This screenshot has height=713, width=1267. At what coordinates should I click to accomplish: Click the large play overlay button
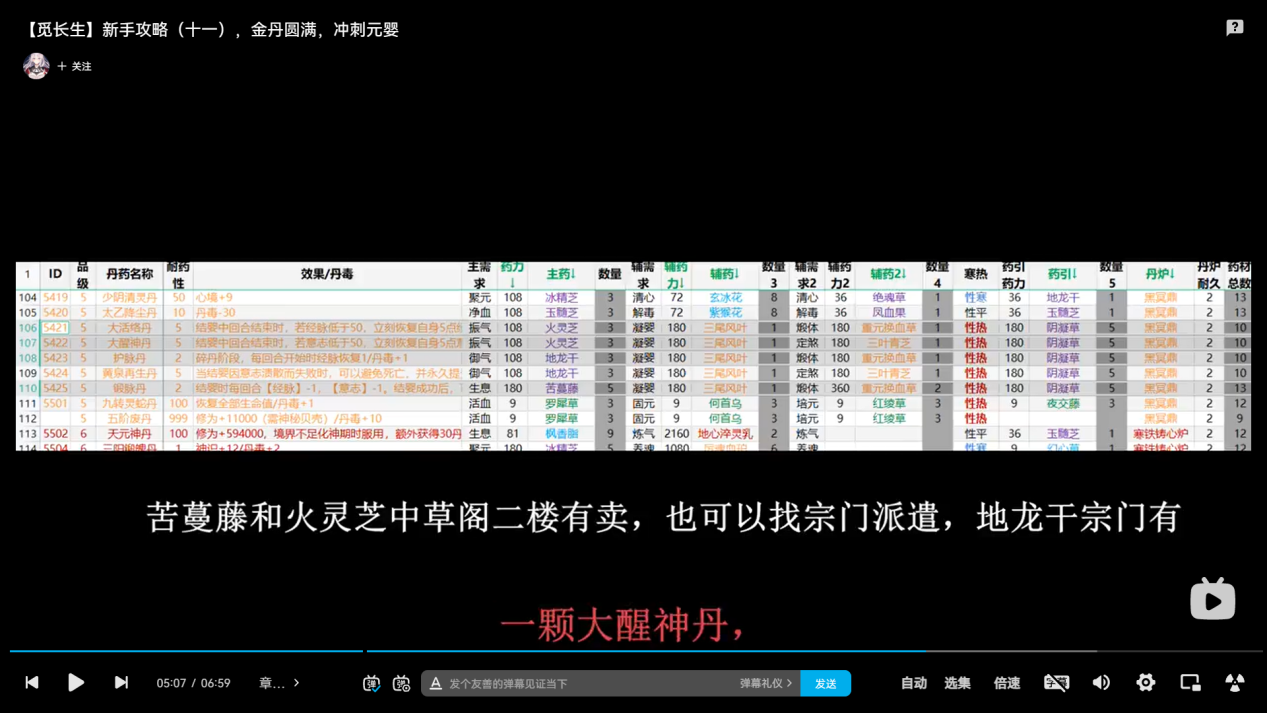(1212, 599)
